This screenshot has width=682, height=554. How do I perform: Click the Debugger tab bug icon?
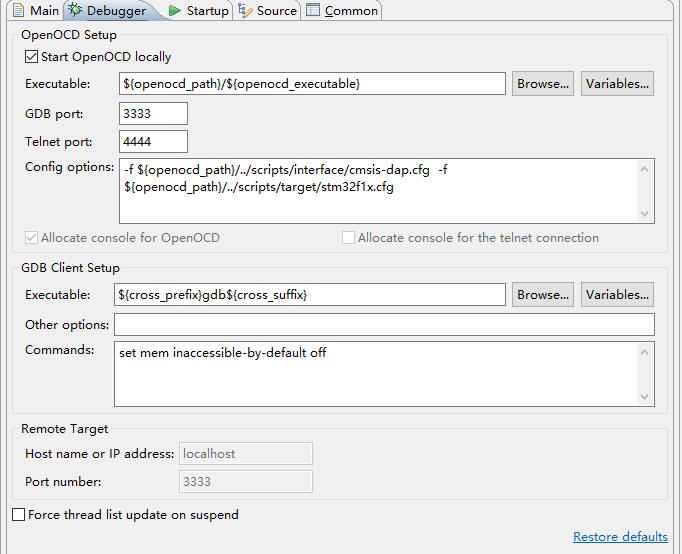click(76, 11)
